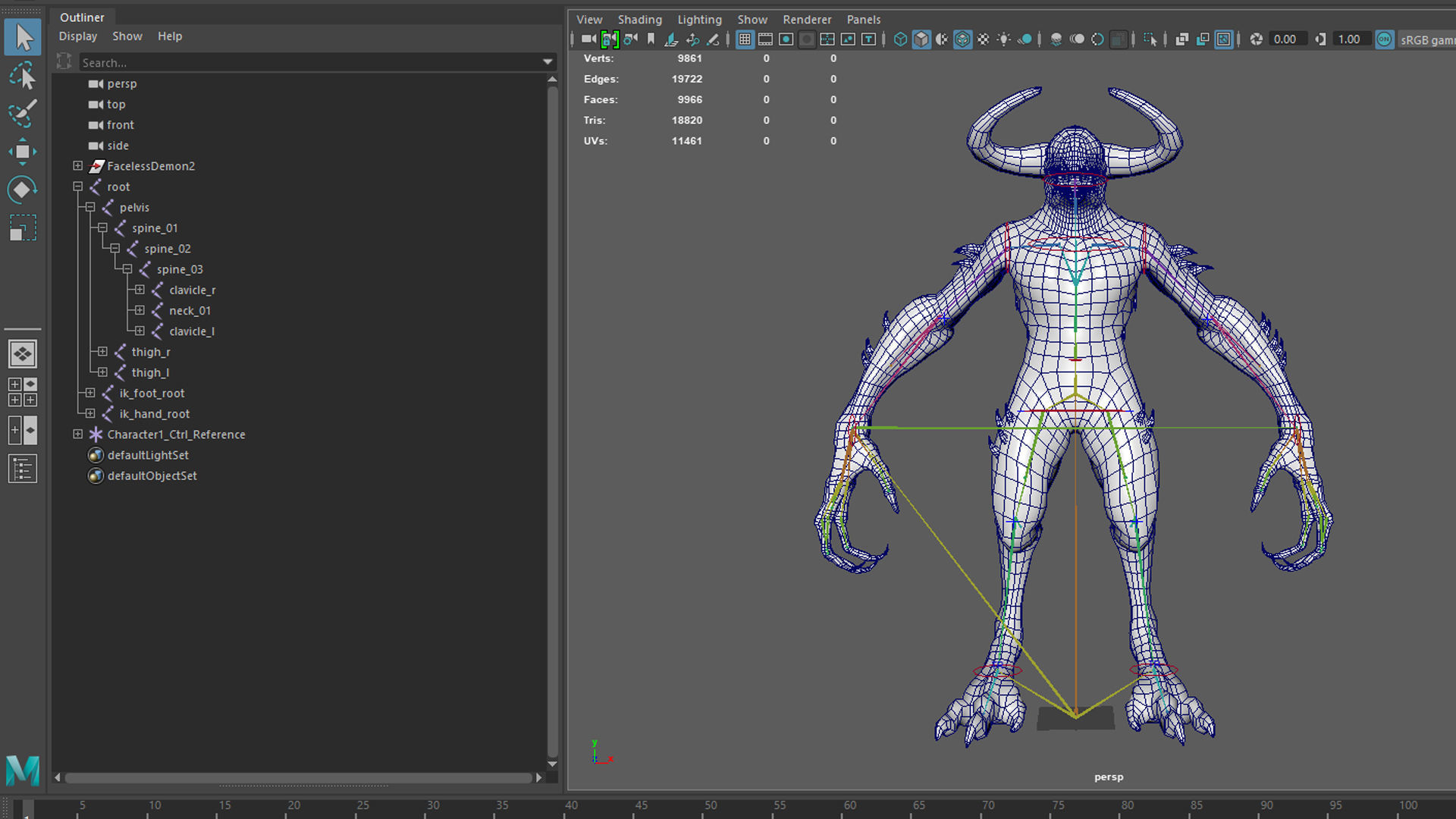Select defaultLightSet in Outliner
This screenshot has height=819, width=1456.
tap(148, 455)
